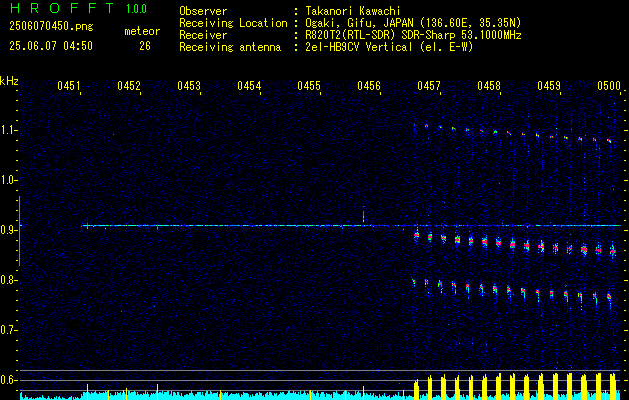Image resolution: width=629 pixels, height=400 pixels.
Task: Click the Receiving Location label
Action: click(233, 24)
